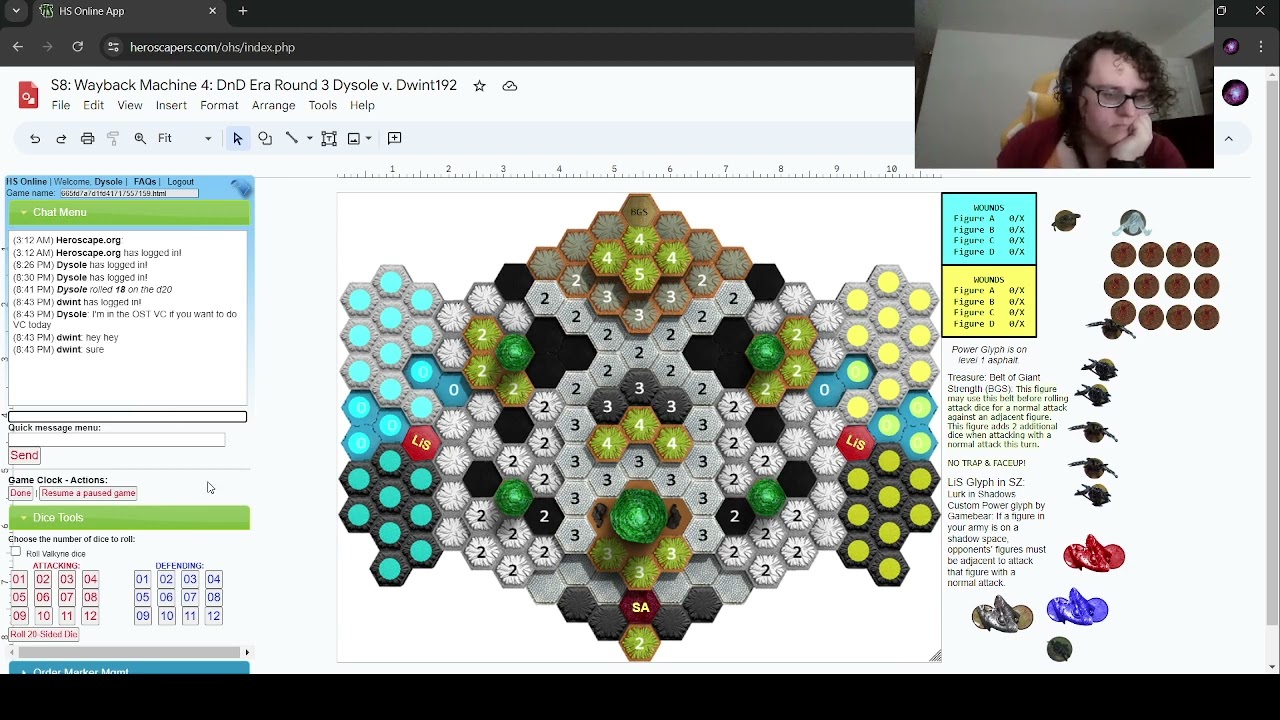The image size is (1280, 720).
Task: Click the Image insert icon
Action: click(354, 138)
